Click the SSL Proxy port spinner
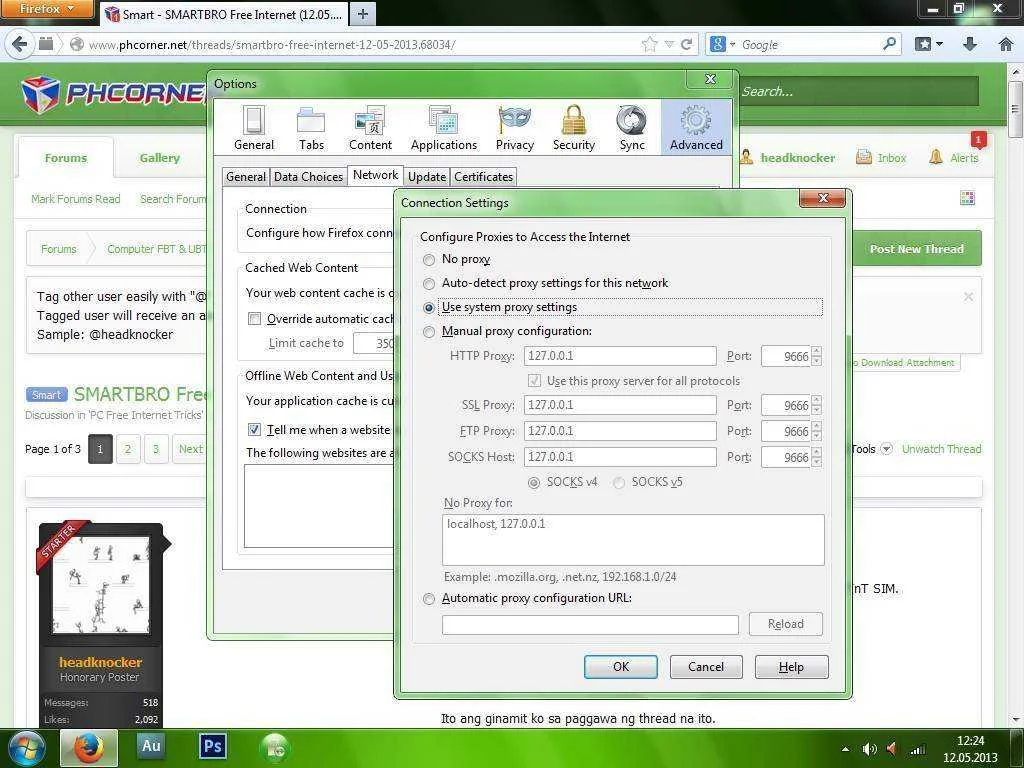Image resolution: width=1024 pixels, height=768 pixels. (816, 405)
